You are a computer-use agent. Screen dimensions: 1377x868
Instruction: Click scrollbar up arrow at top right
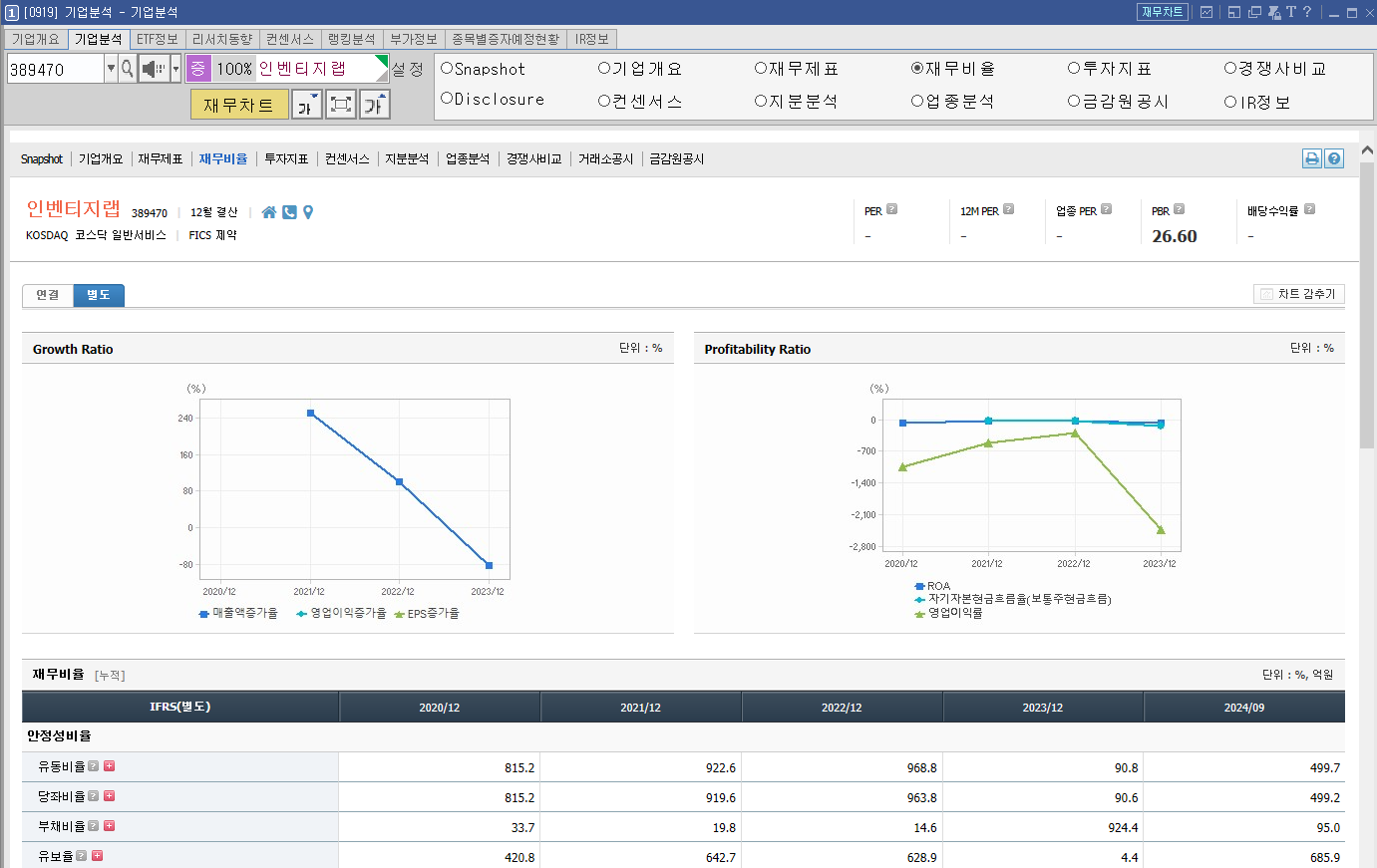[1367, 149]
